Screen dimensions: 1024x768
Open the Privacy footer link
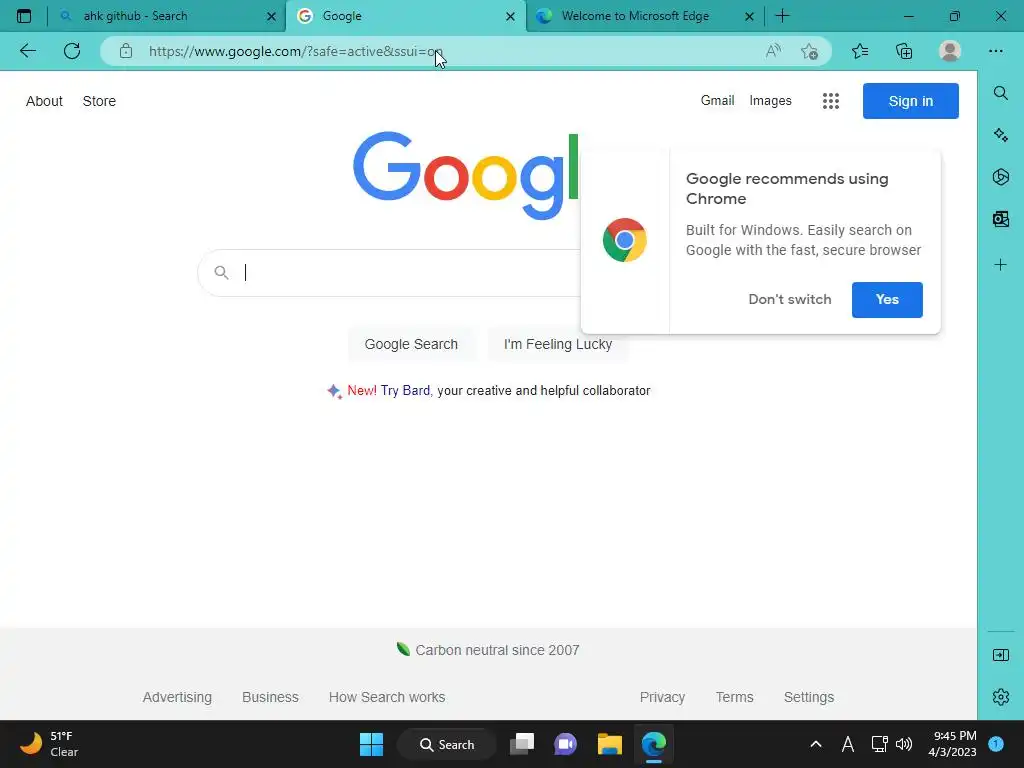pos(662,697)
